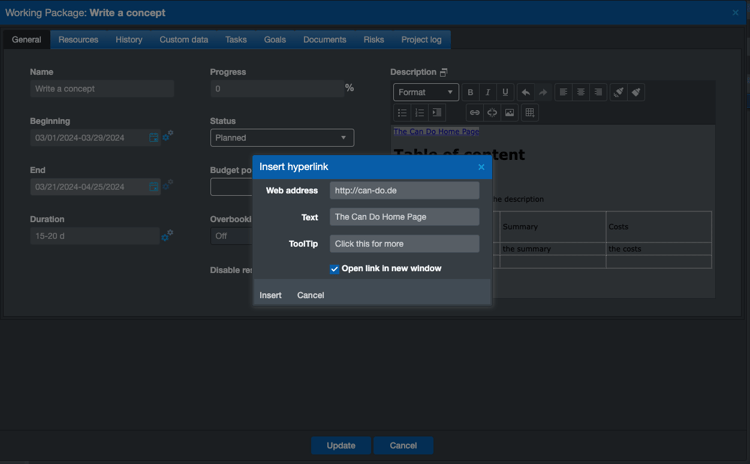Toggle underline formatting in Description toolbar
The width and height of the screenshot is (750, 464).
pos(505,92)
